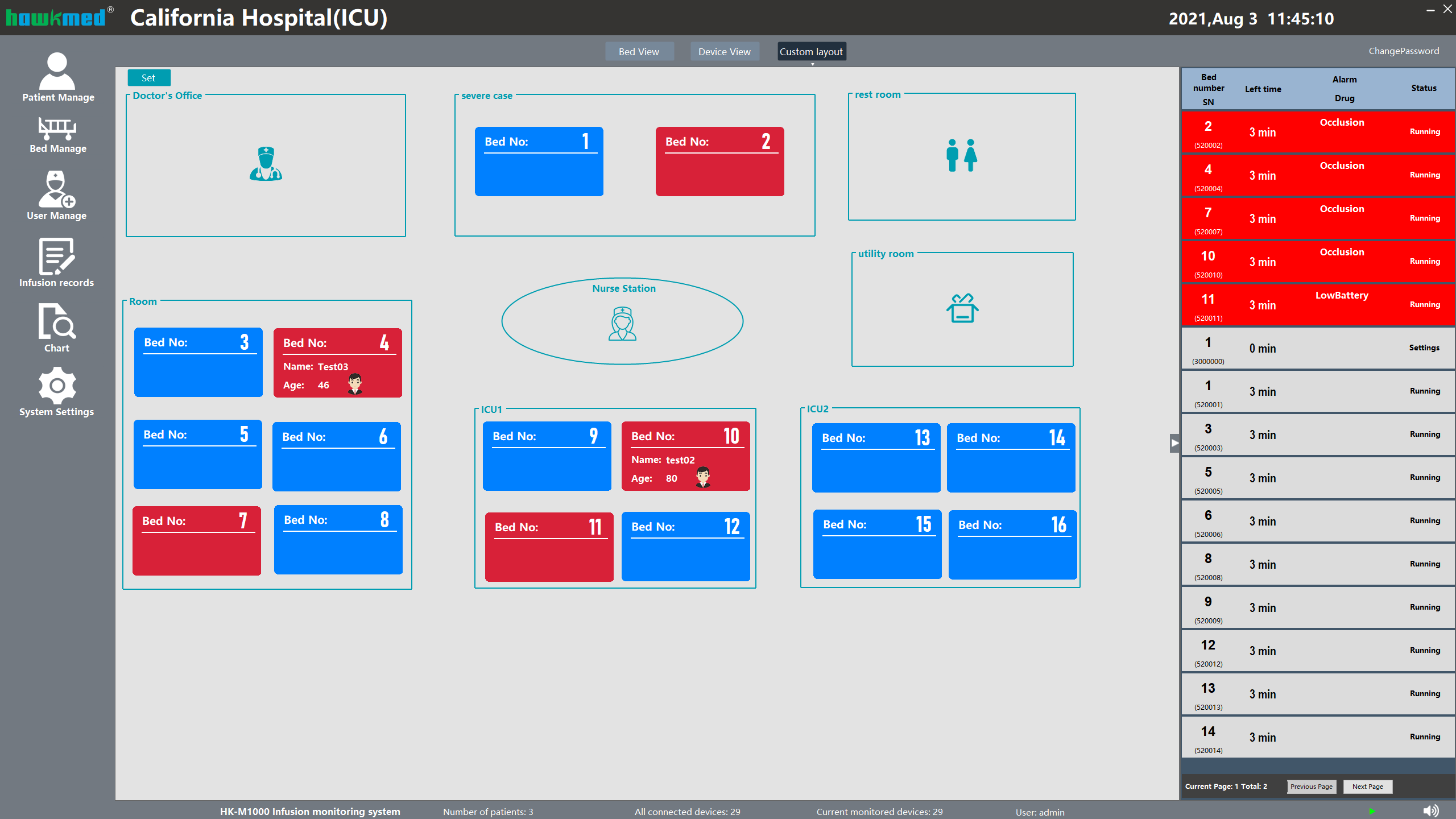1456x819 pixels.
Task: Go to Next Page of bed list
Action: 1367,787
